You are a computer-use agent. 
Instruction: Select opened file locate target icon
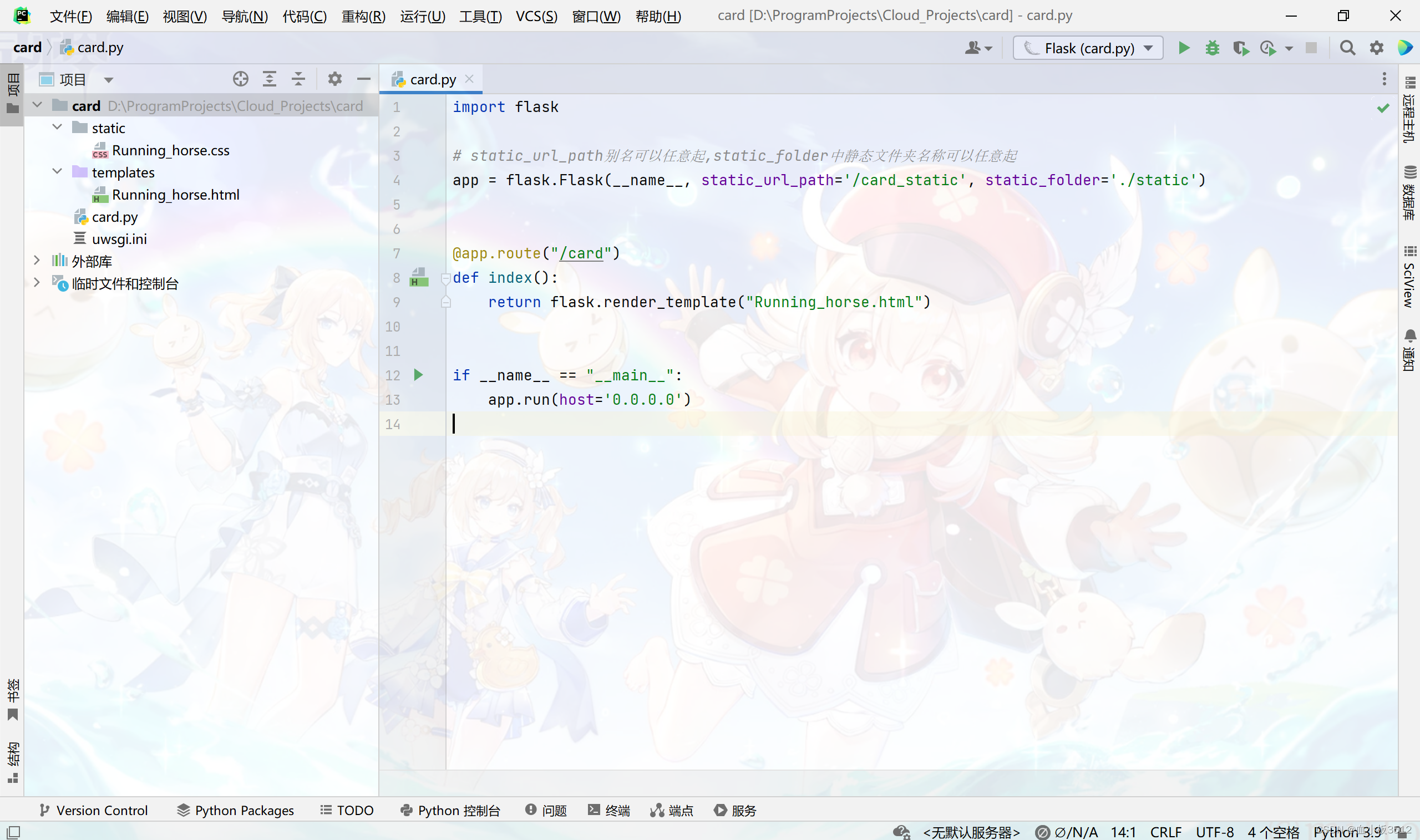241,79
